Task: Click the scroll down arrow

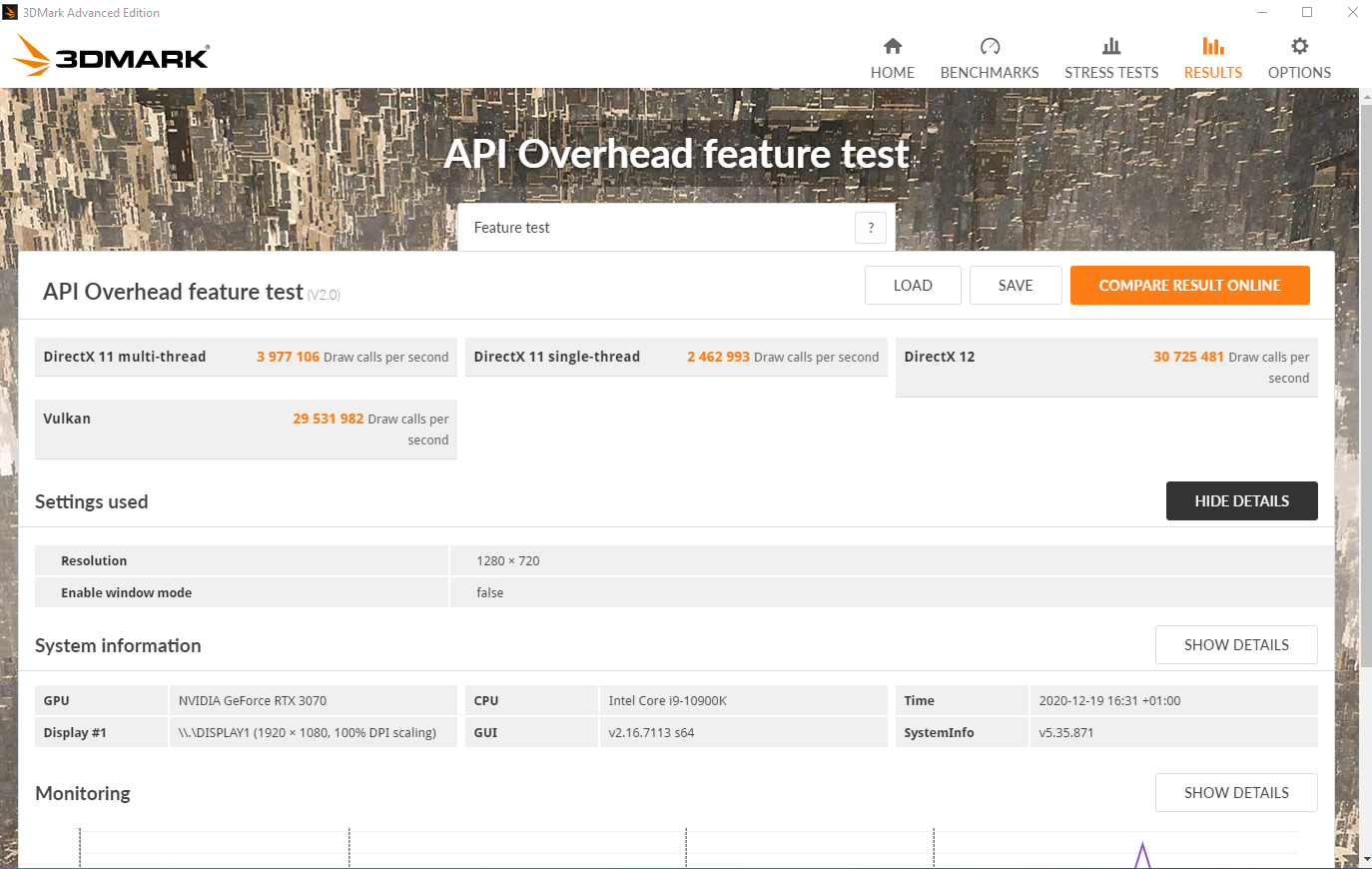Action: 1365,859
